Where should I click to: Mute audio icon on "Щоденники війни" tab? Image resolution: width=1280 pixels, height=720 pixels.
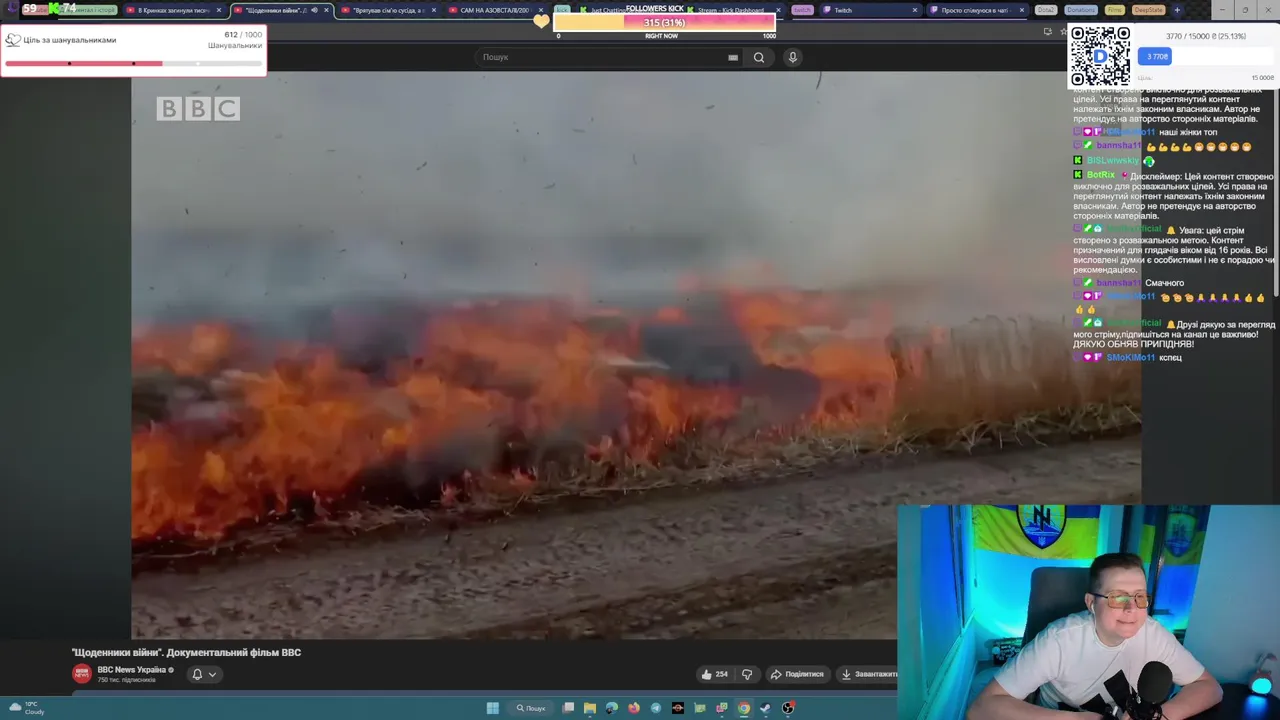click(314, 10)
